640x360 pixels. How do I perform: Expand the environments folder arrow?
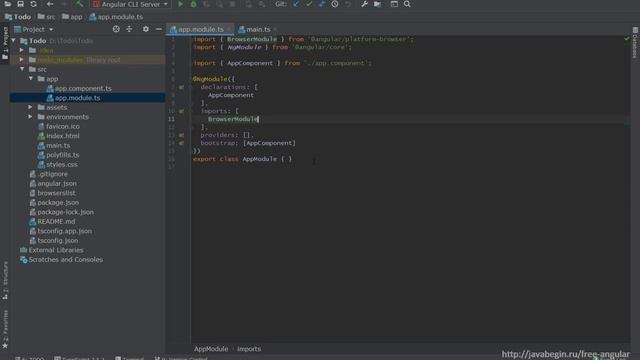(31, 116)
